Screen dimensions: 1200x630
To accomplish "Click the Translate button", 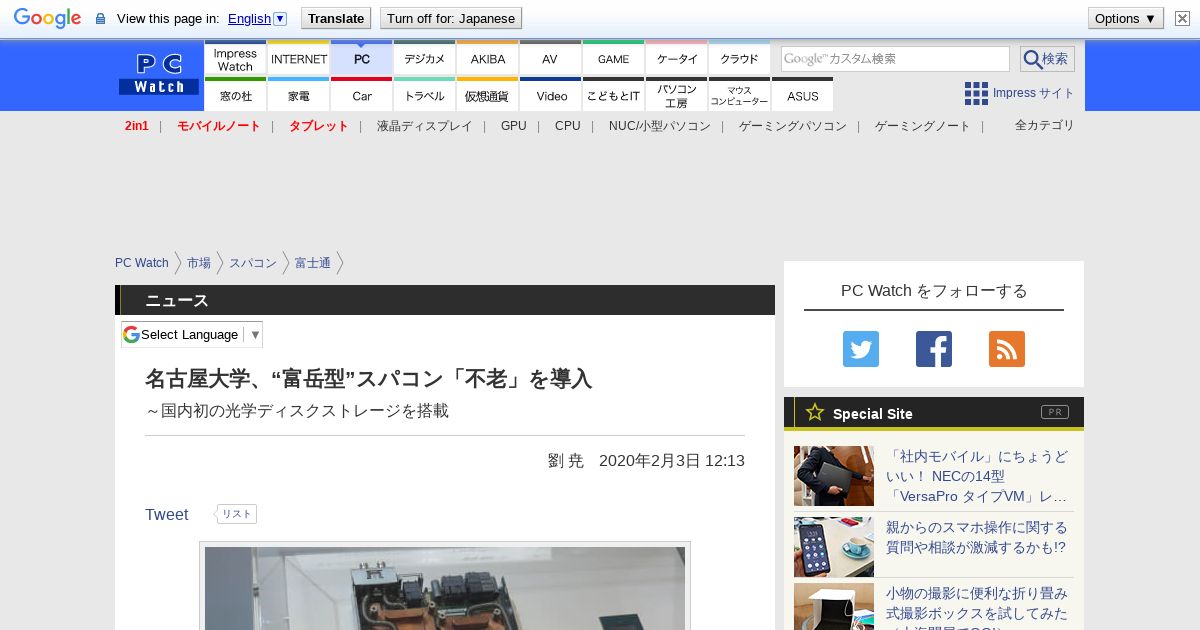I will 335,18.
